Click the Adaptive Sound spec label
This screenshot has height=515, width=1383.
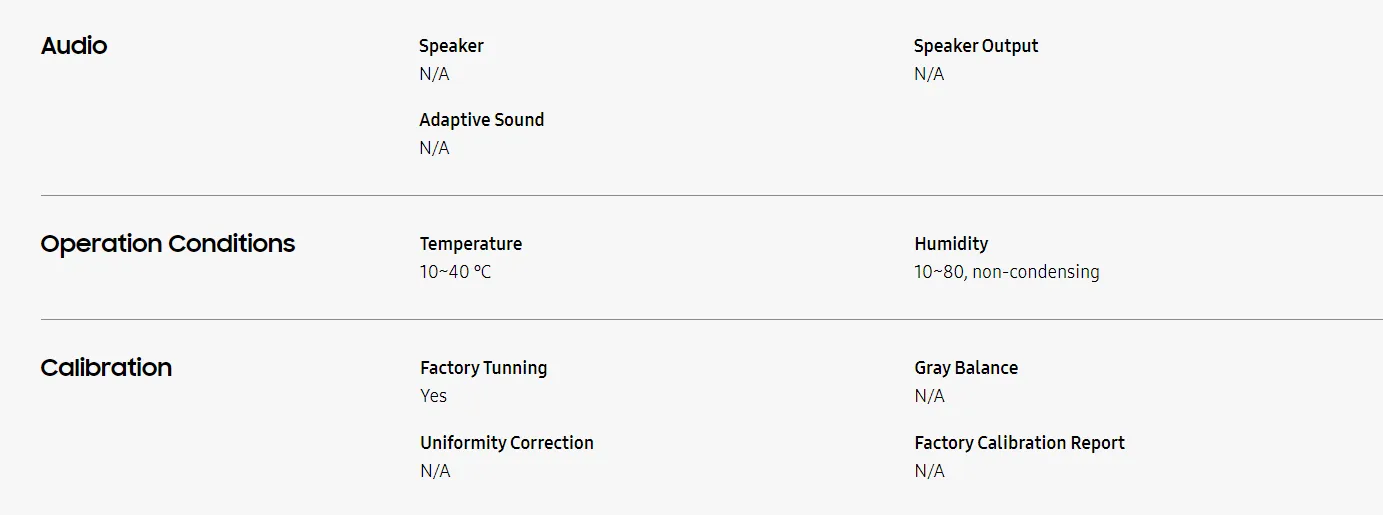(482, 120)
